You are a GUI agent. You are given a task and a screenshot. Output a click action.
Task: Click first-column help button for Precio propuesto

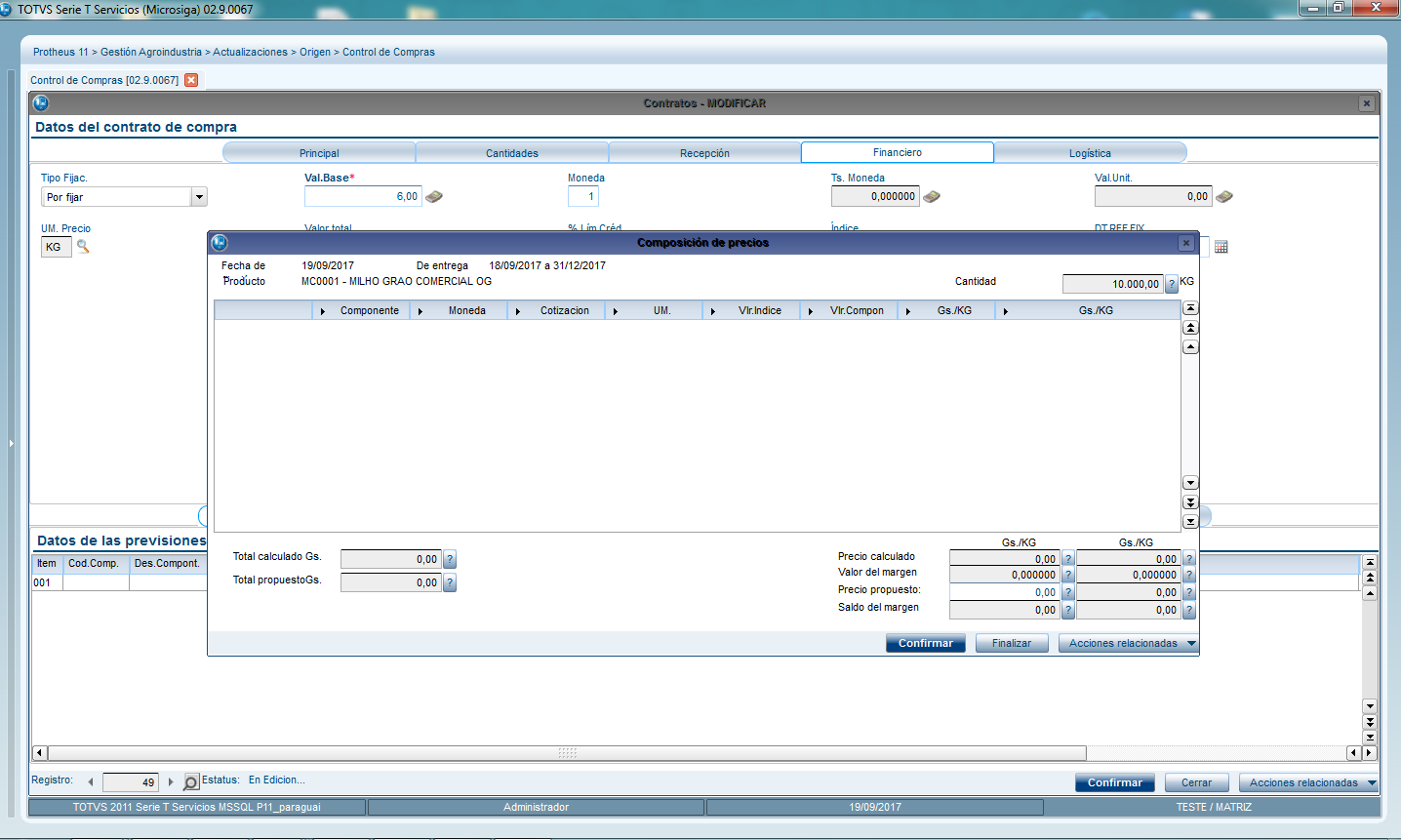[1068, 592]
